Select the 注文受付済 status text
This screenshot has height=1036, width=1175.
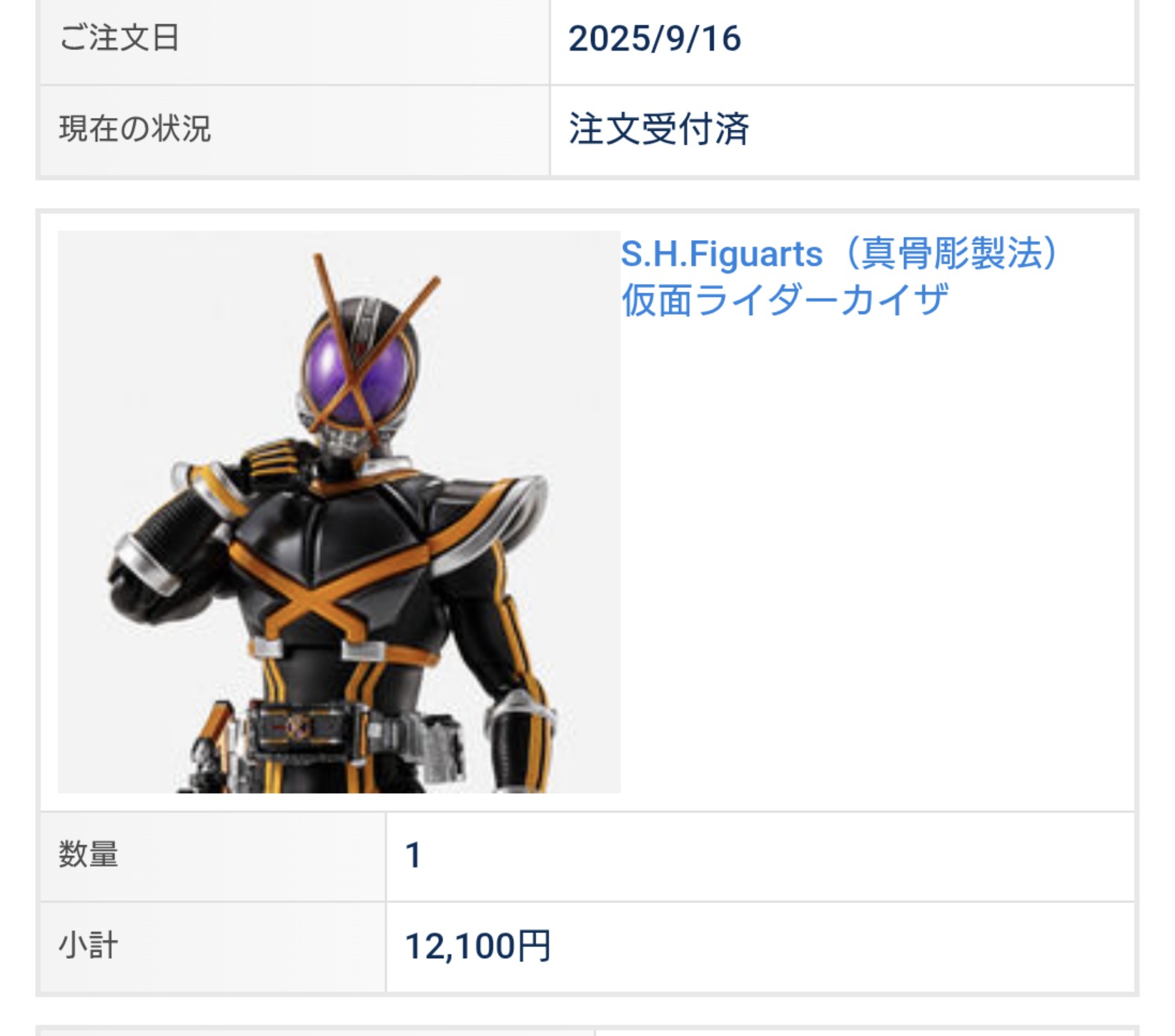[658, 130]
